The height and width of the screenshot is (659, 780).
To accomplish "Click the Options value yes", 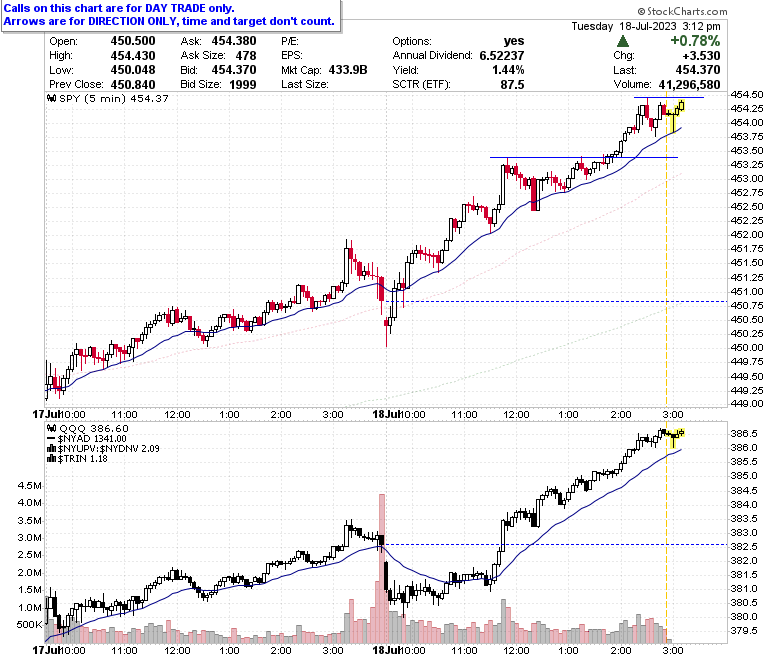I will tap(513, 41).
